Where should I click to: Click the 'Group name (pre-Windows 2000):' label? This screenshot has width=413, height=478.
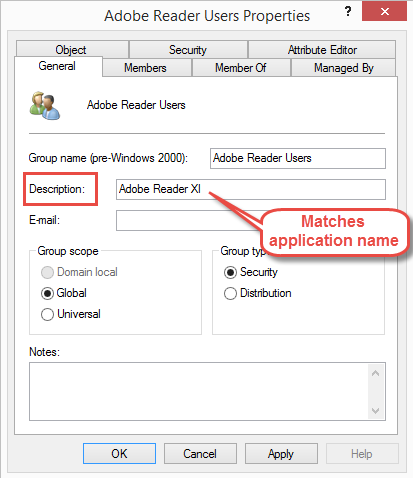pos(108,158)
